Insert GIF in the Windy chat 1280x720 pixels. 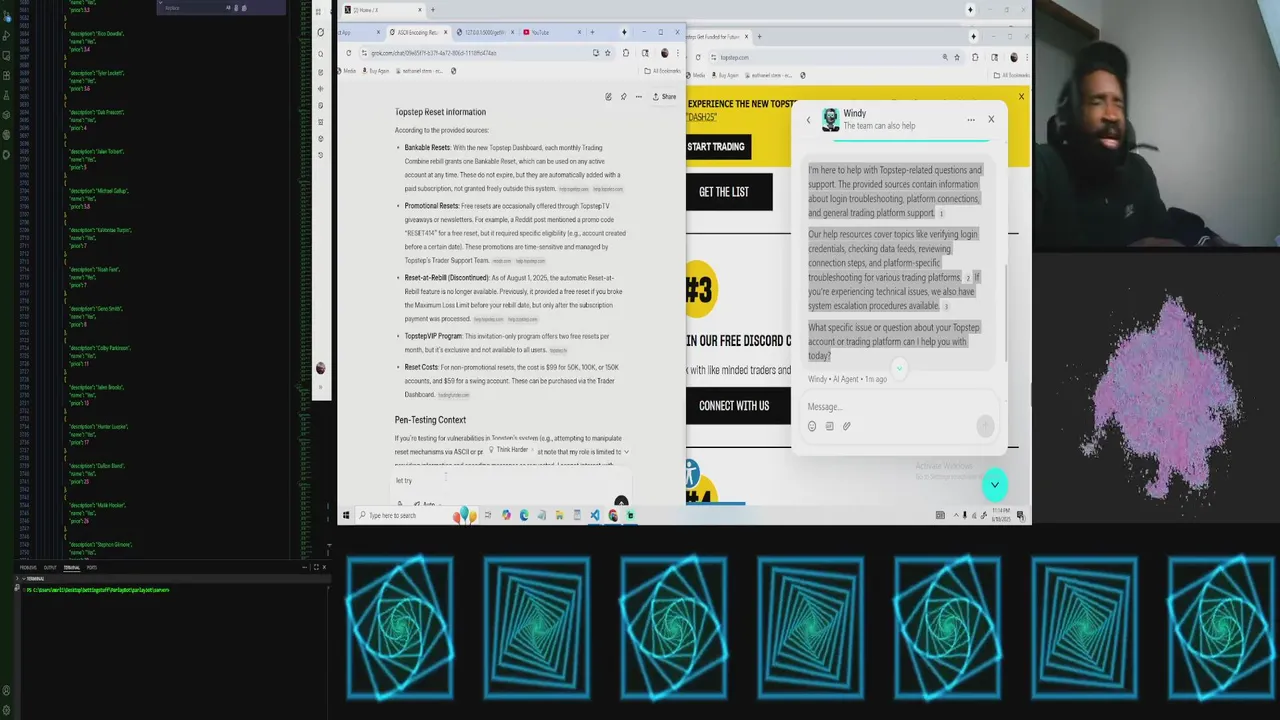click(829, 426)
